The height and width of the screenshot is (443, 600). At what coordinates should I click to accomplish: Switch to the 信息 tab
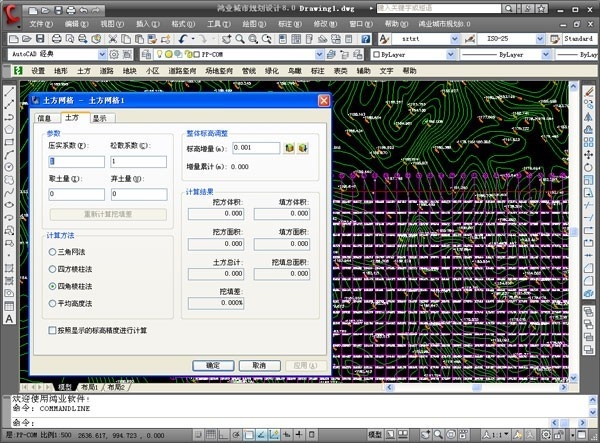44,118
